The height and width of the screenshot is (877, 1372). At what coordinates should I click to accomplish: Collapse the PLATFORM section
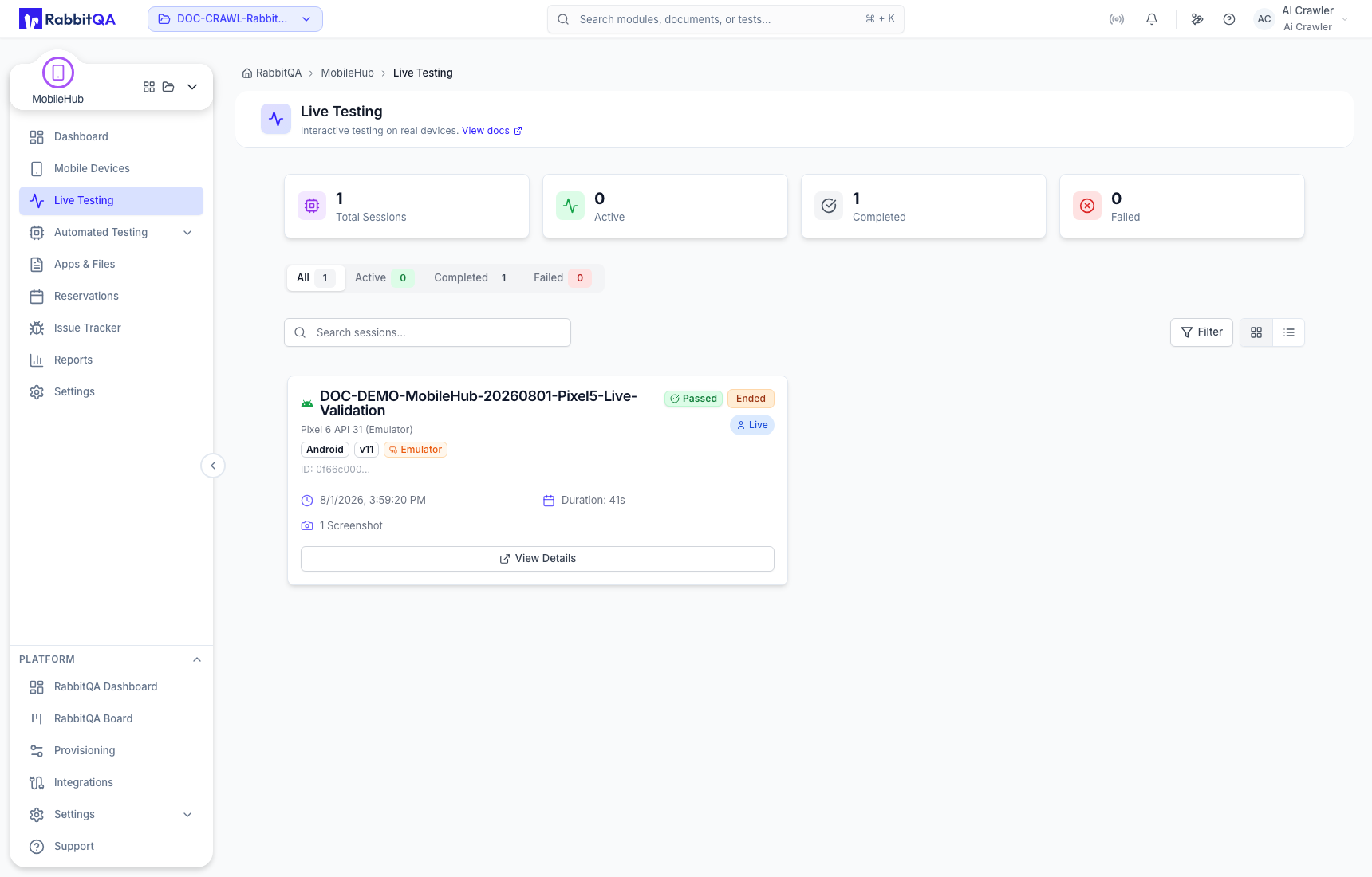point(197,659)
